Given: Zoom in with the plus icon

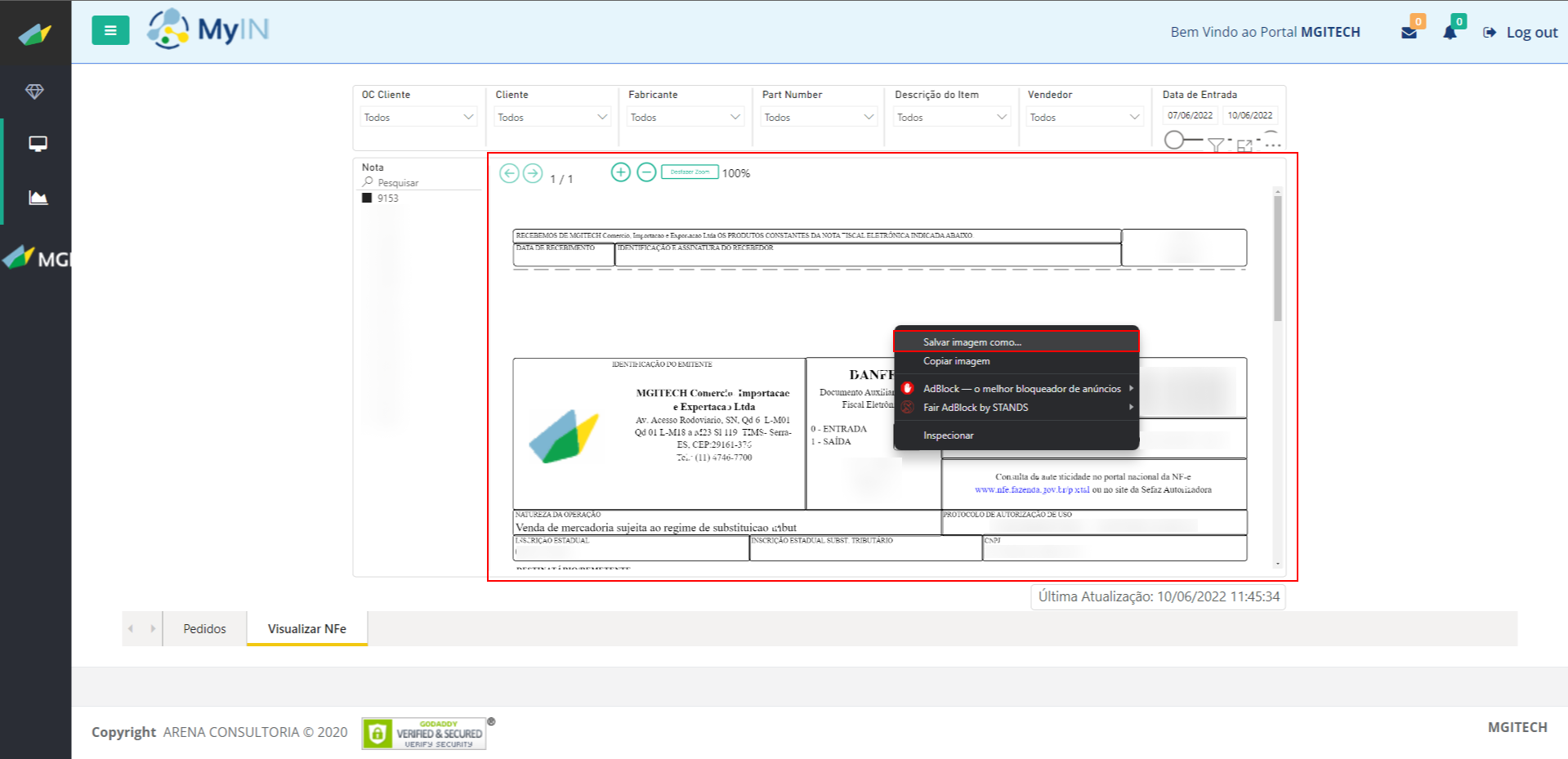Looking at the screenshot, I should 620,172.
